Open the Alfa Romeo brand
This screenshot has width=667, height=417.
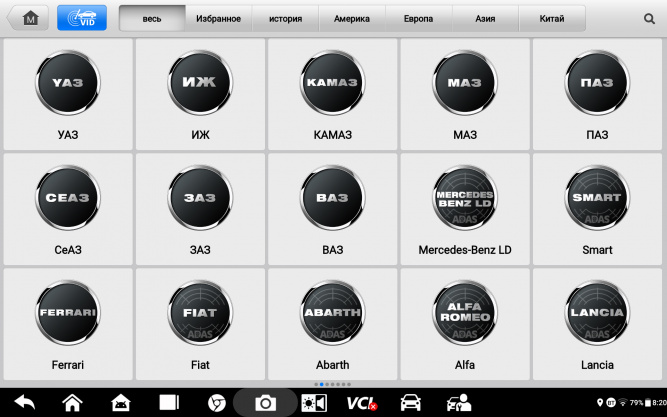click(465, 324)
